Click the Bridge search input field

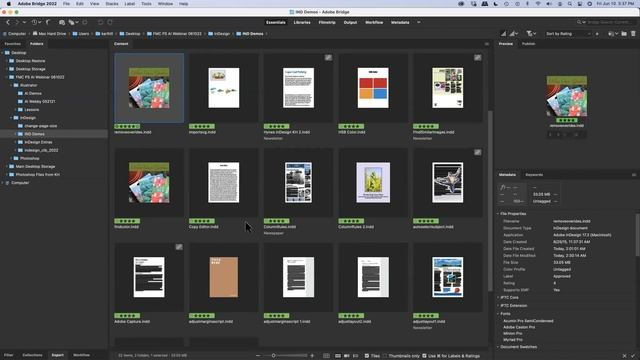point(609,22)
